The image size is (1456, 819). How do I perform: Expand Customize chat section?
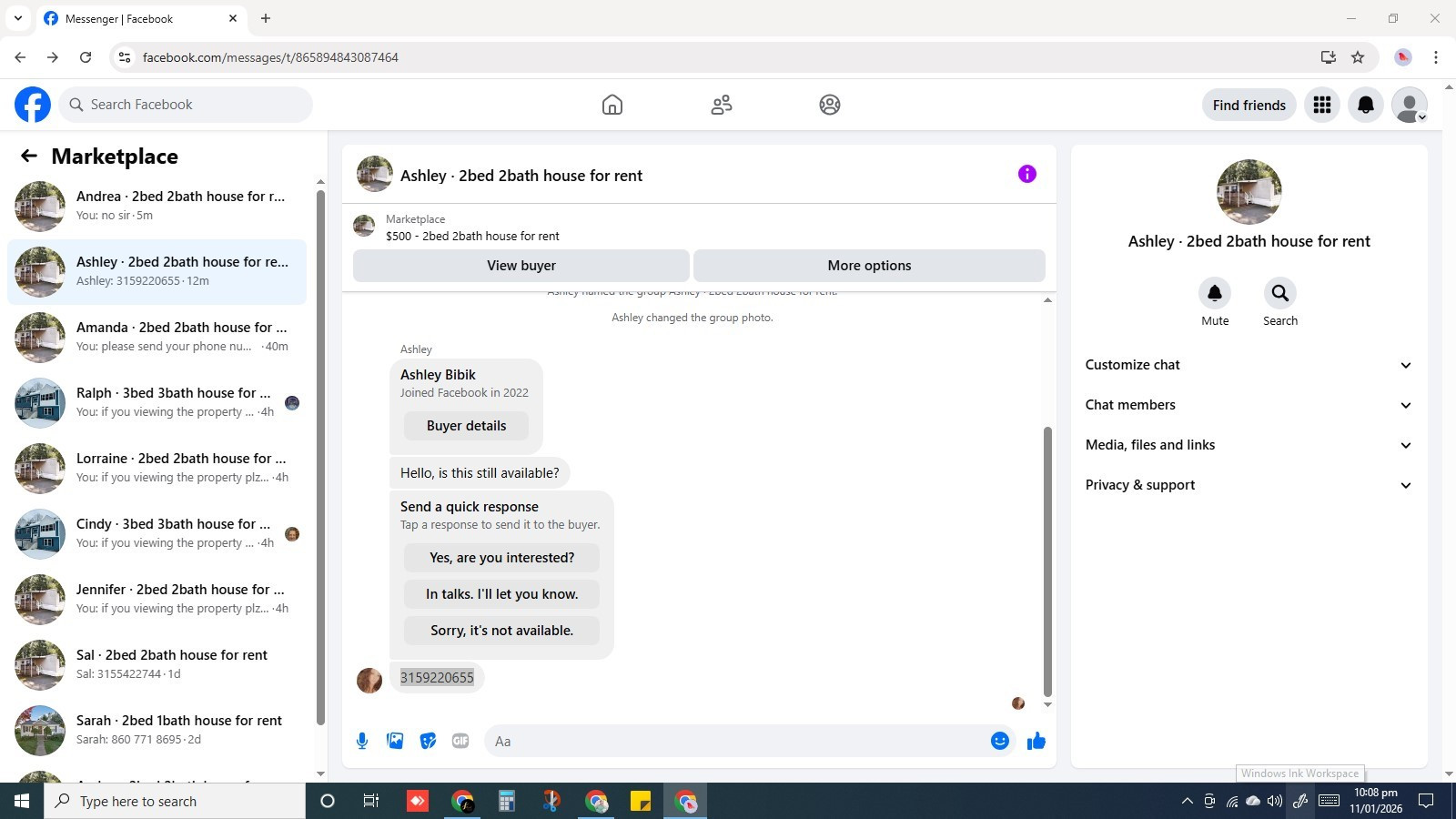click(x=1249, y=365)
